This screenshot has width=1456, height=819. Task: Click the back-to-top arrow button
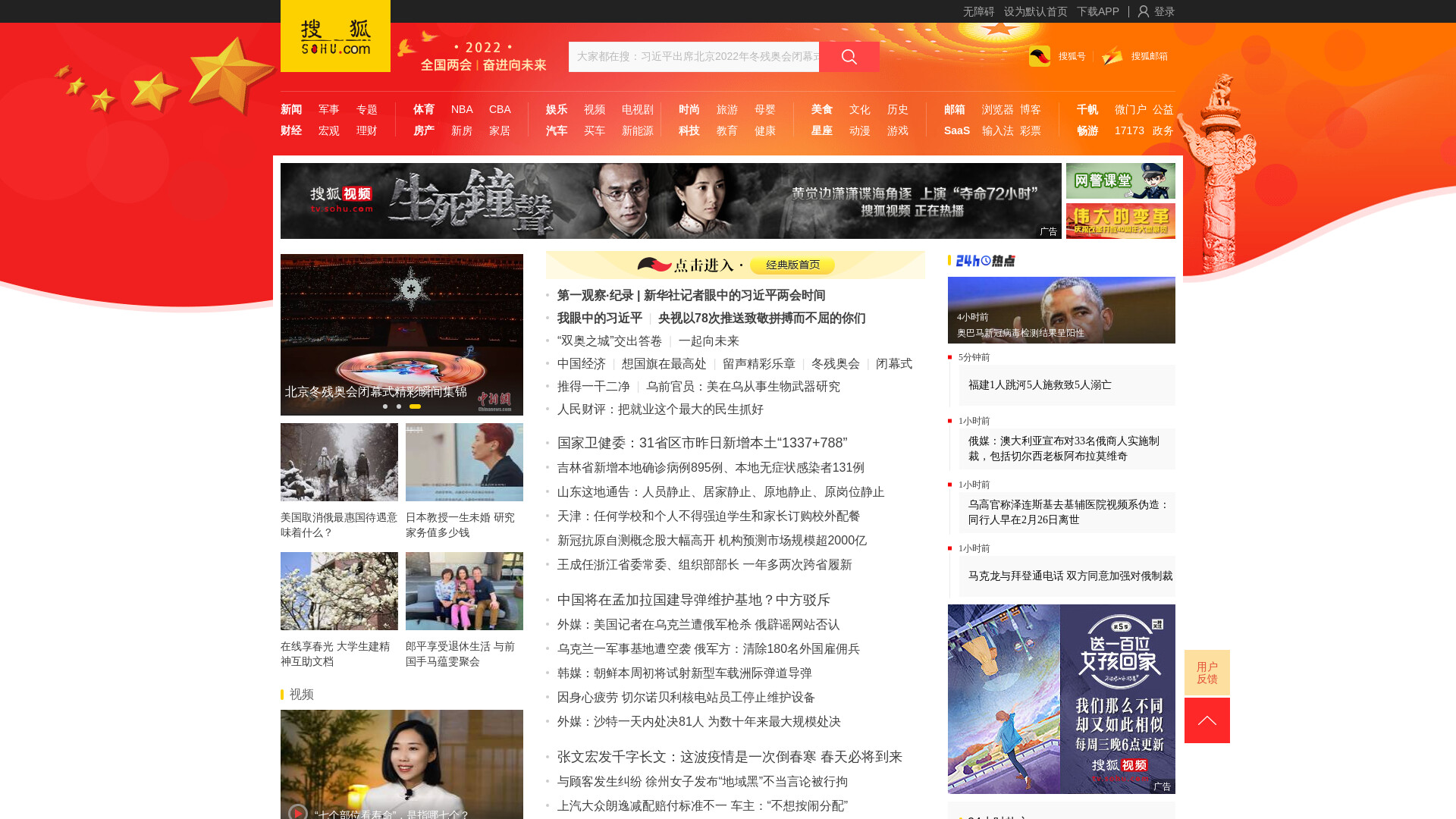click(x=1207, y=720)
